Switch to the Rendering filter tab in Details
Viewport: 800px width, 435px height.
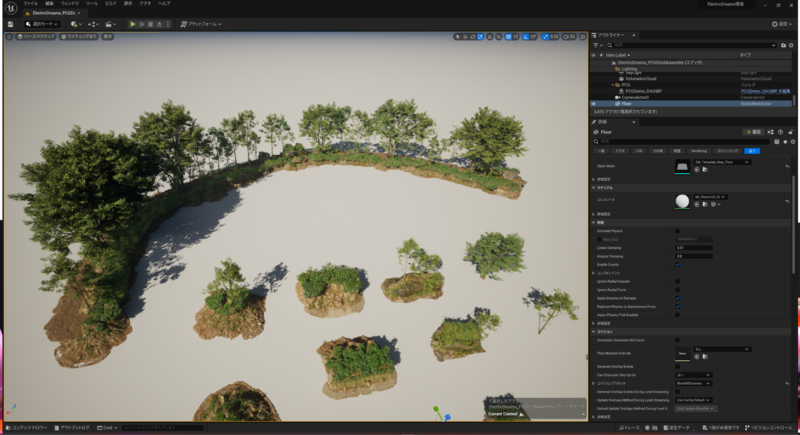pyautogui.click(x=699, y=151)
